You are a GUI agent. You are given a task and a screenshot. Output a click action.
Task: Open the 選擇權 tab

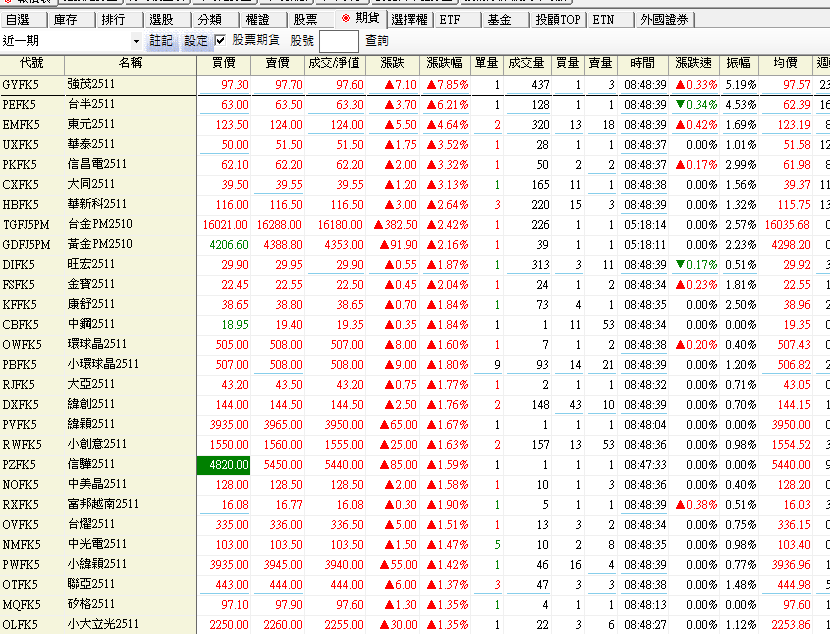pos(410,19)
